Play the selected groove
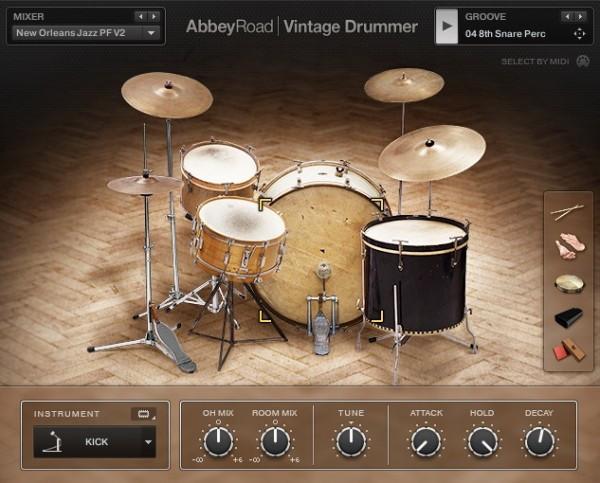Viewport: 600px width, 483px height. point(447,26)
